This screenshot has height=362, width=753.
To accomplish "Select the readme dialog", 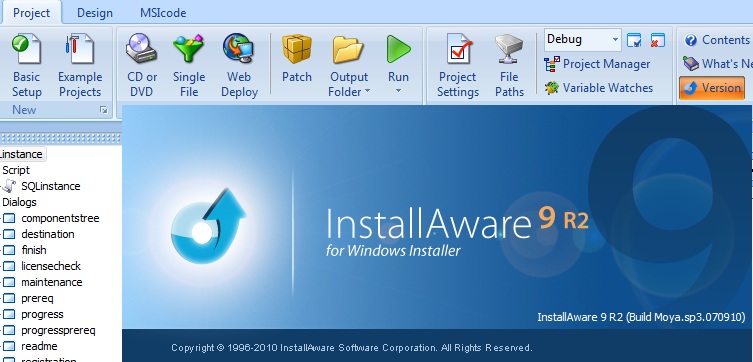I will tap(39, 346).
